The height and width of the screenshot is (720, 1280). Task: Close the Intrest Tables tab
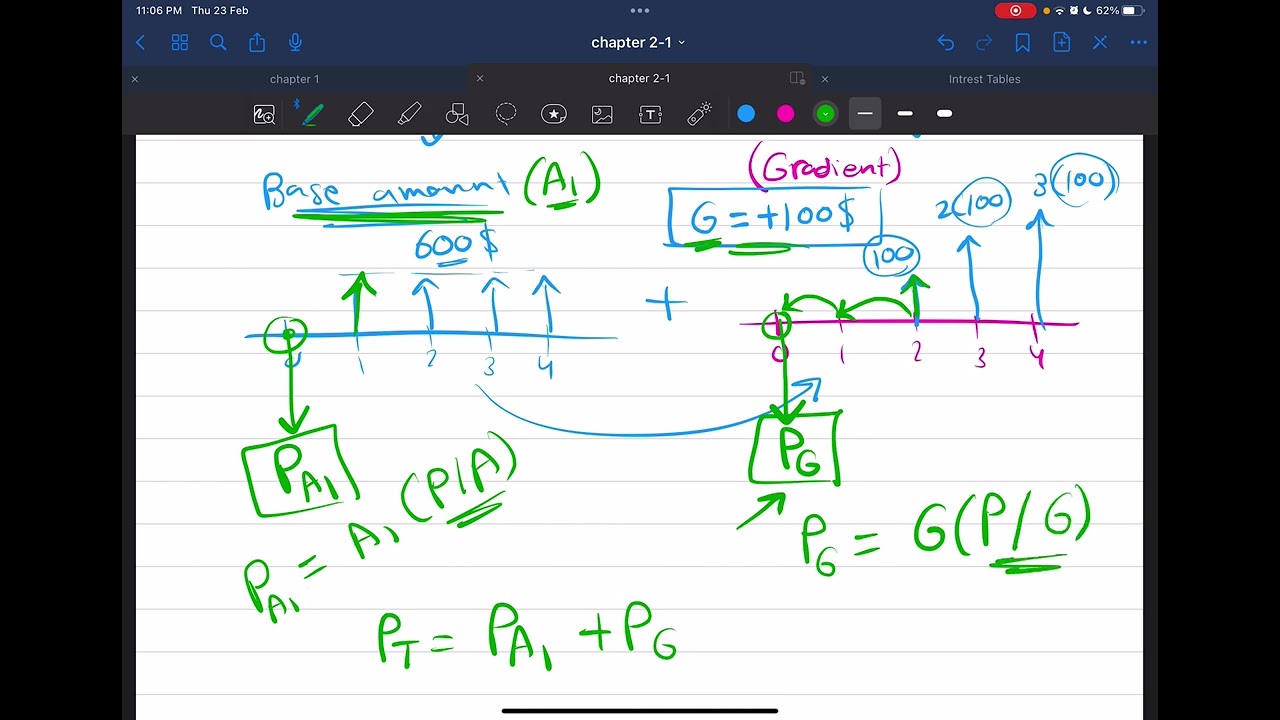[x=825, y=79]
